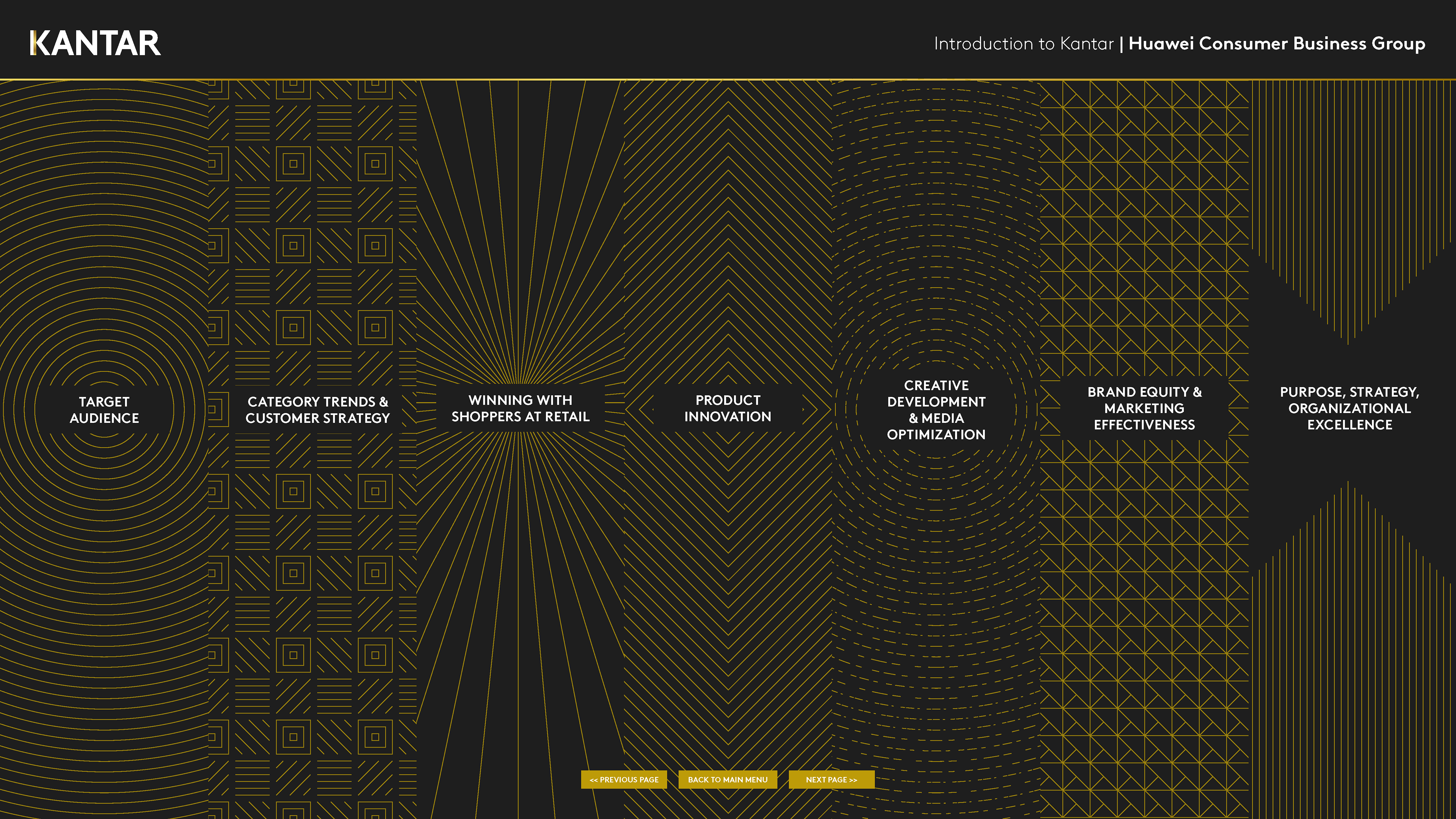Click the 'Introduction to Kantar' header text
This screenshot has height=819, width=1456.
click(x=1024, y=44)
